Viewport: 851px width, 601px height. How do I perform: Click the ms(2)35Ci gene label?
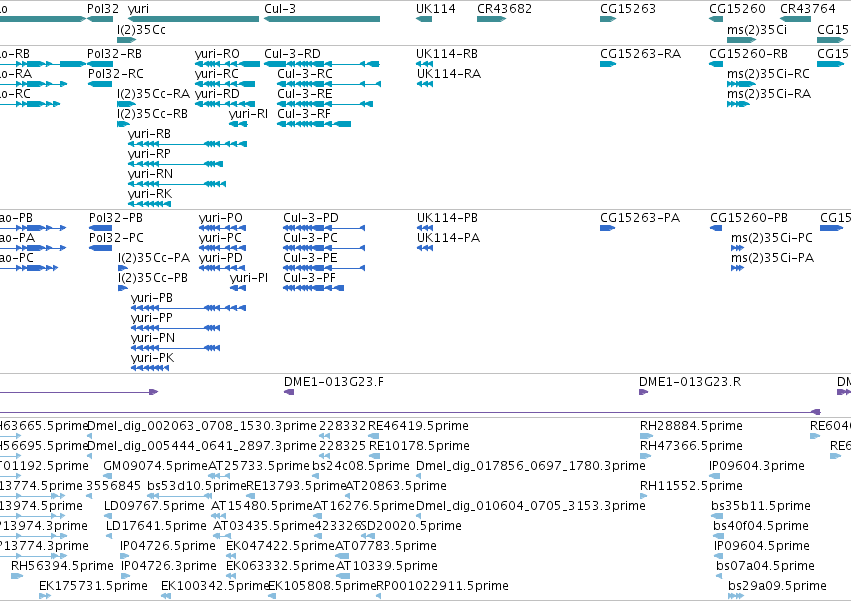coord(757,29)
